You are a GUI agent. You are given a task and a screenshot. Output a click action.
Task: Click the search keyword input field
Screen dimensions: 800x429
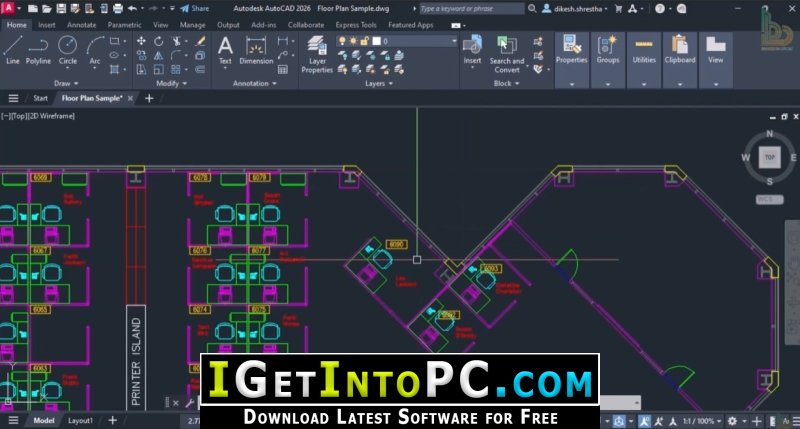(472, 9)
